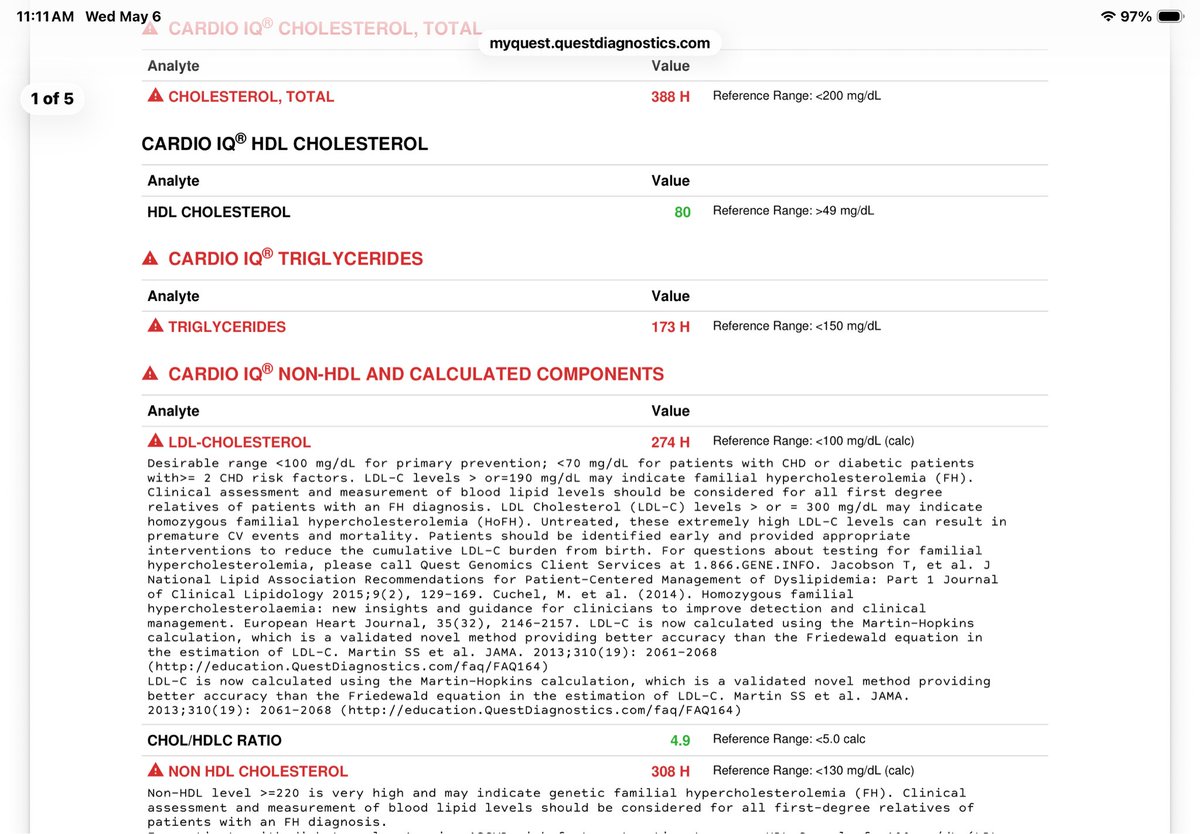Select the ratio value '4.9'

pyautogui.click(x=680, y=741)
